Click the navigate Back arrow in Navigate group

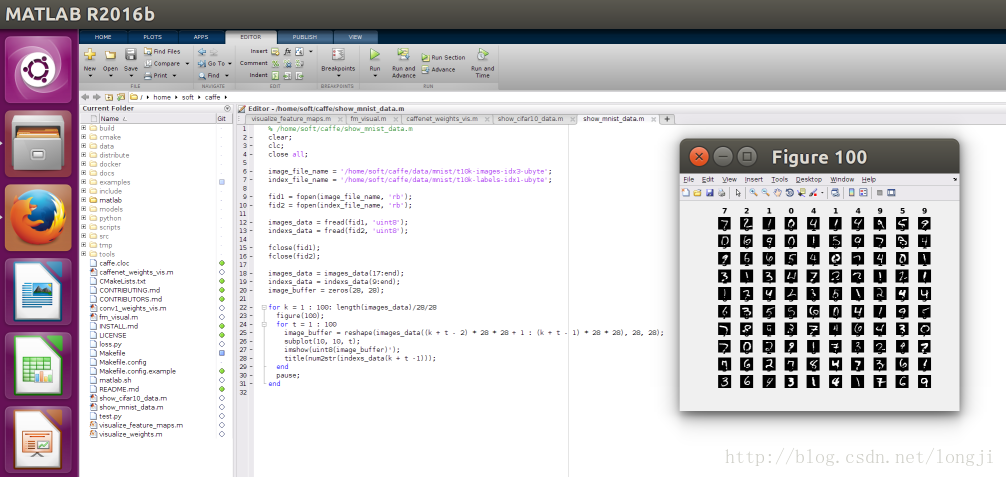point(202,51)
